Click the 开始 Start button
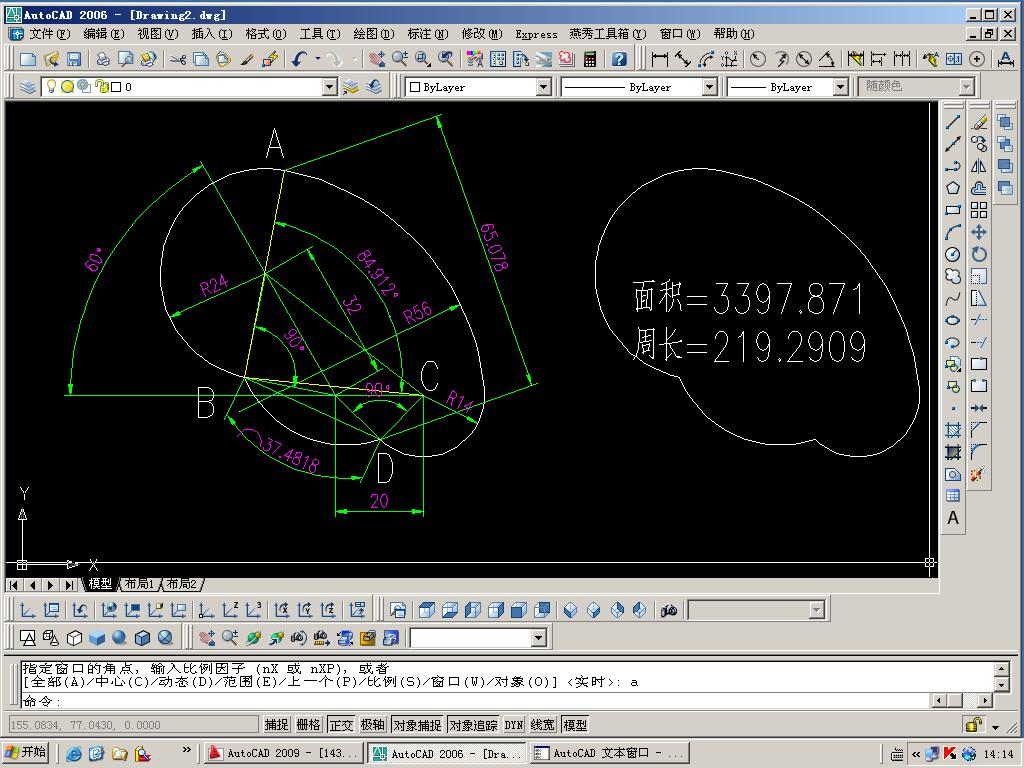This screenshot has height=768, width=1024. (26, 752)
